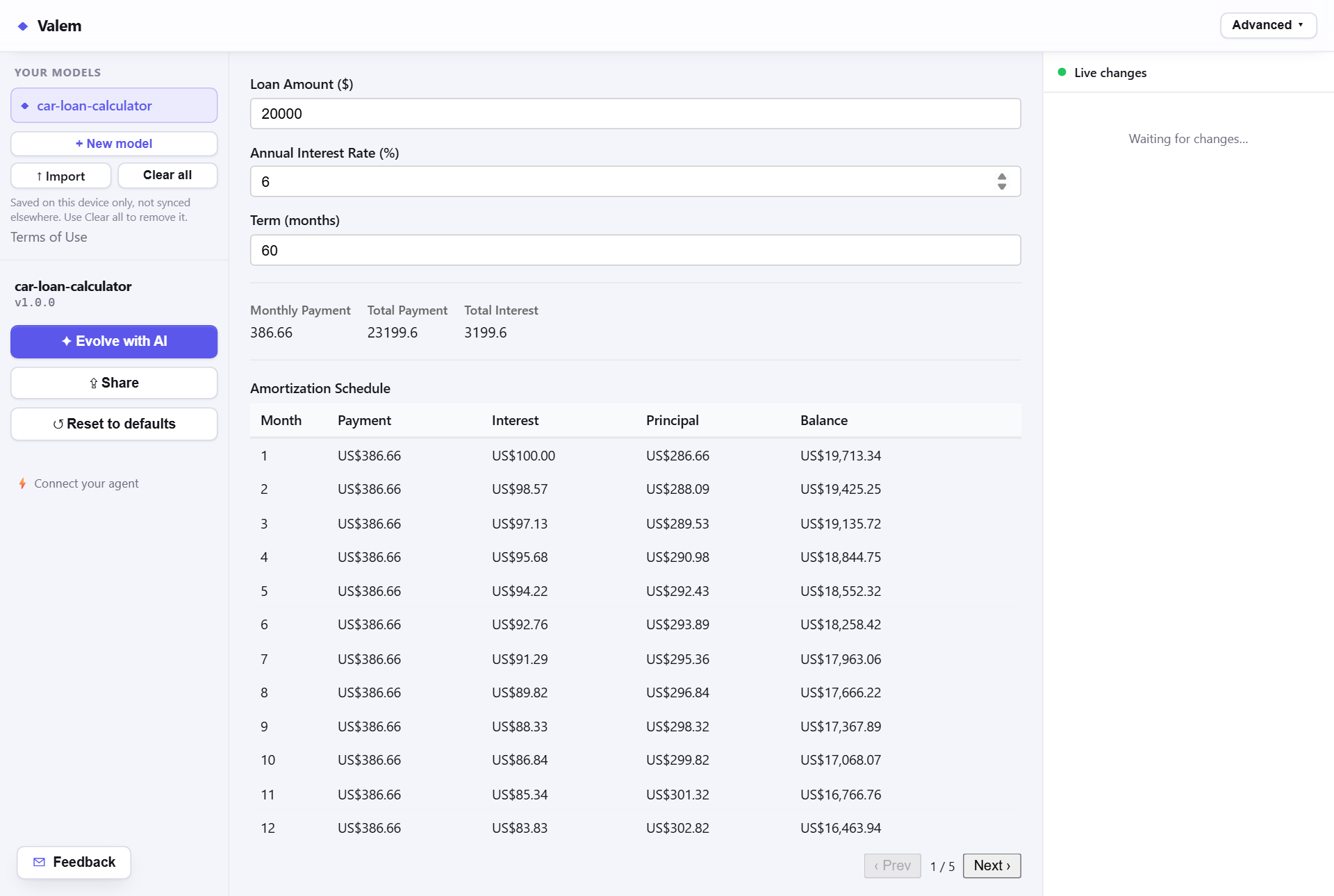The height and width of the screenshot is (896, 1334).
Task: Click Total Interest value 3199.6
Action: [x=485, y=333]
